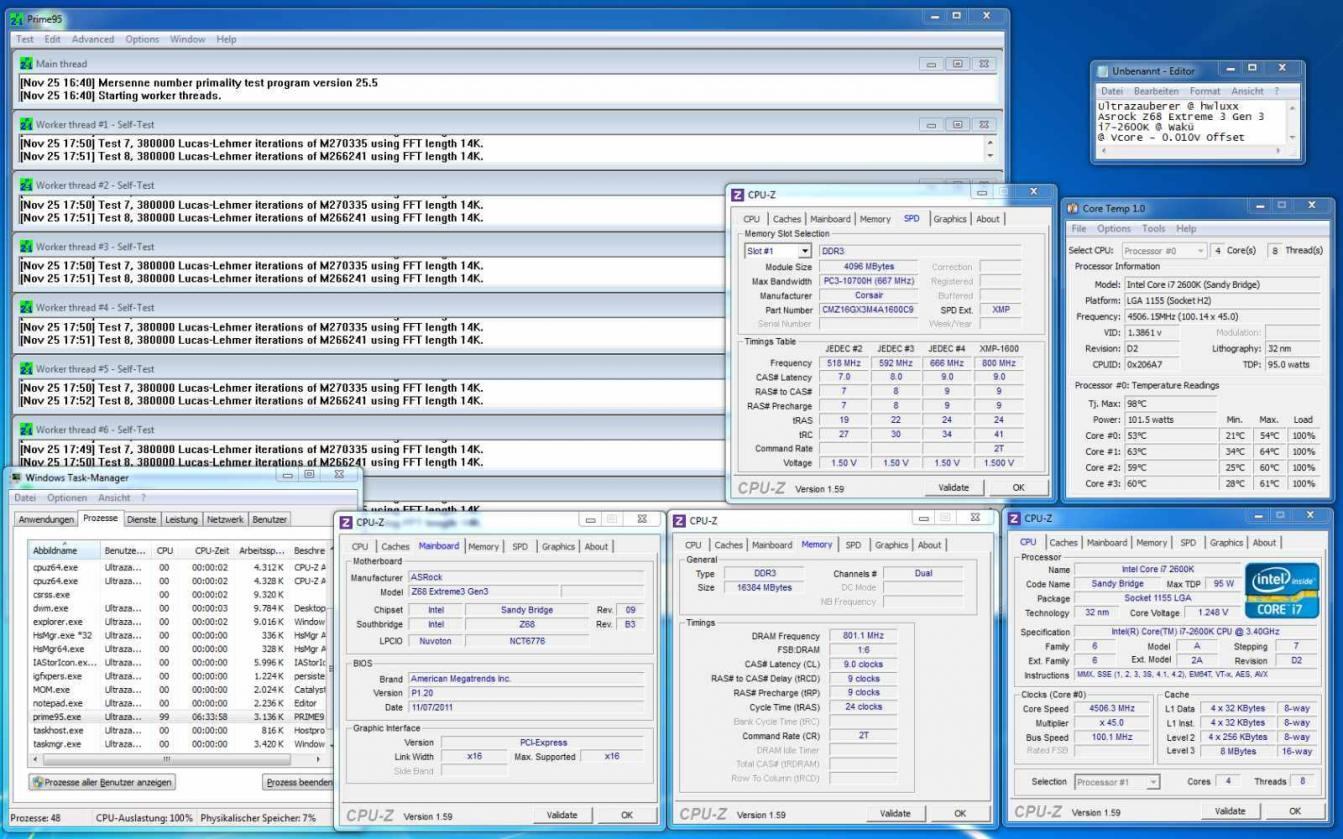Image resolution: width=1343 pixels, height=839 pixels.
Task: Open SPD tab in CPU-Z Mainboard window
Action: click(x=520, y=547)
